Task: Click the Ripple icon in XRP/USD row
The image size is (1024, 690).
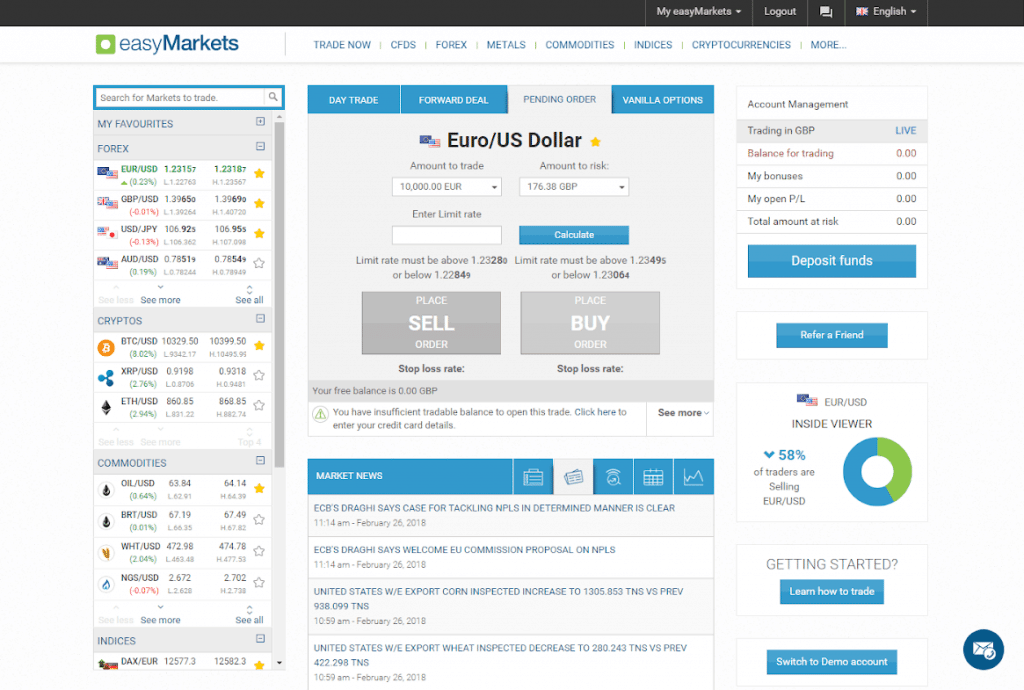Action: (x=106, y=378)
